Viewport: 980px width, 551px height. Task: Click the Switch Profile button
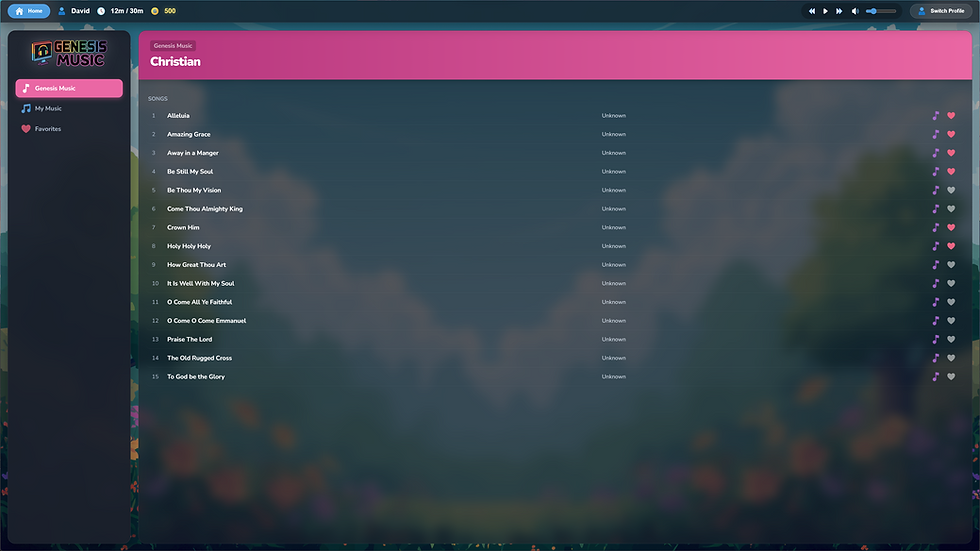coord(941,11)
